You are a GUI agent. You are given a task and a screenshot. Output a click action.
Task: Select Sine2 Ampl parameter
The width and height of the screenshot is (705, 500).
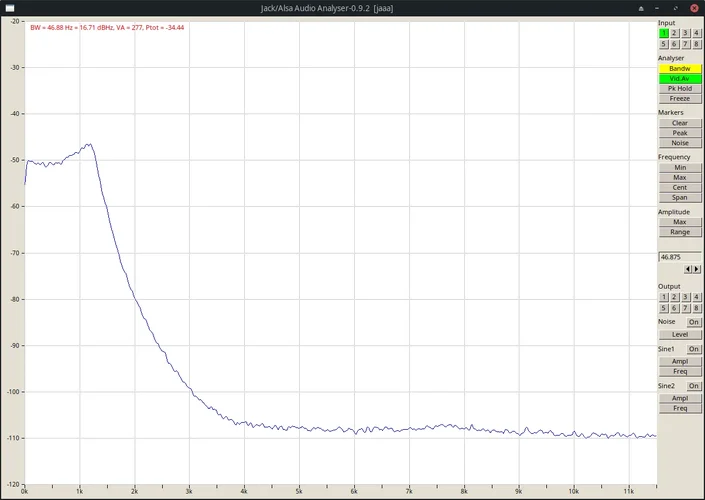pyautogui.click(x=680, y=398)
